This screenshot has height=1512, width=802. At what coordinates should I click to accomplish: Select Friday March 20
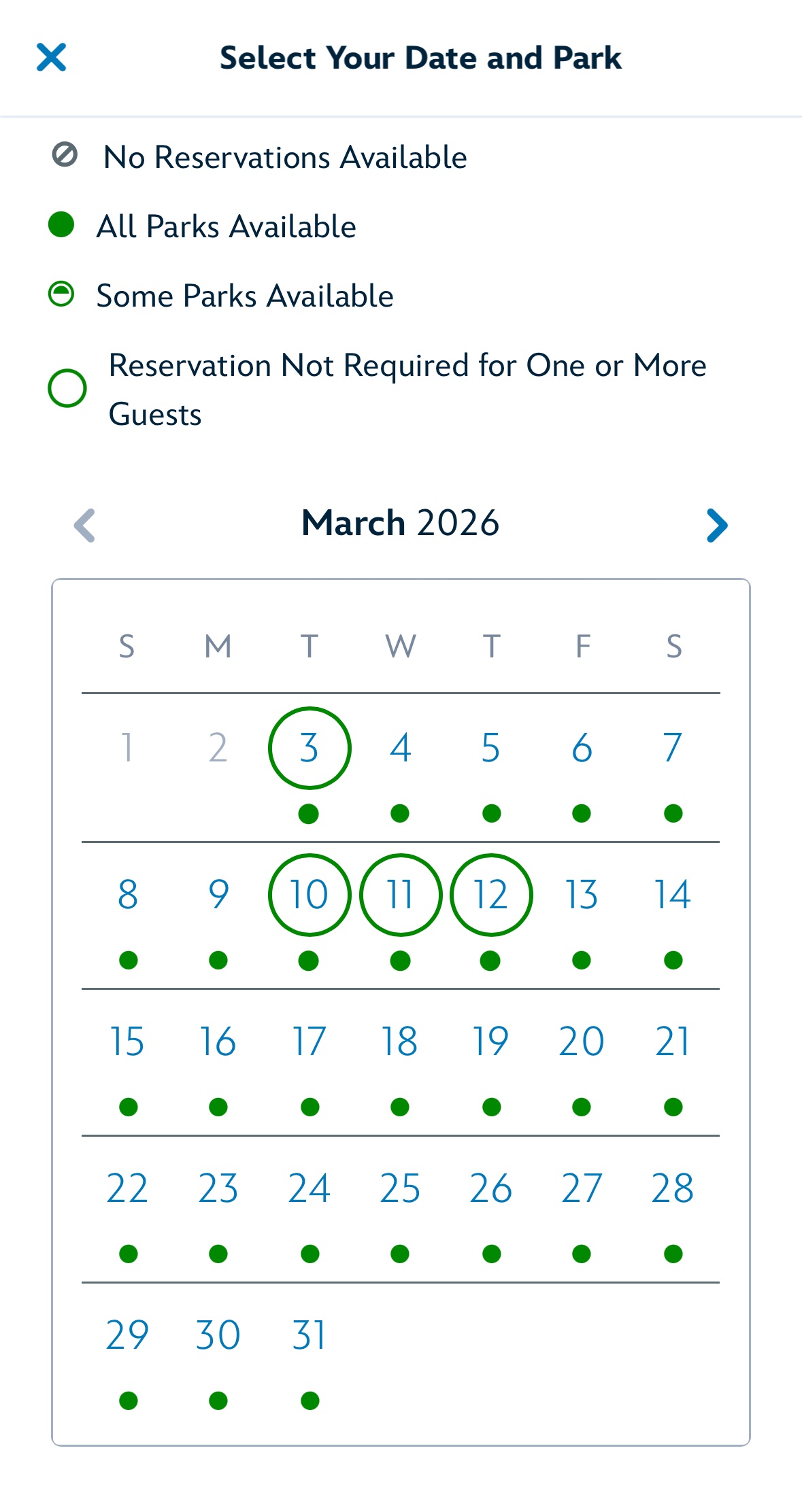(x=582, y=1042)
